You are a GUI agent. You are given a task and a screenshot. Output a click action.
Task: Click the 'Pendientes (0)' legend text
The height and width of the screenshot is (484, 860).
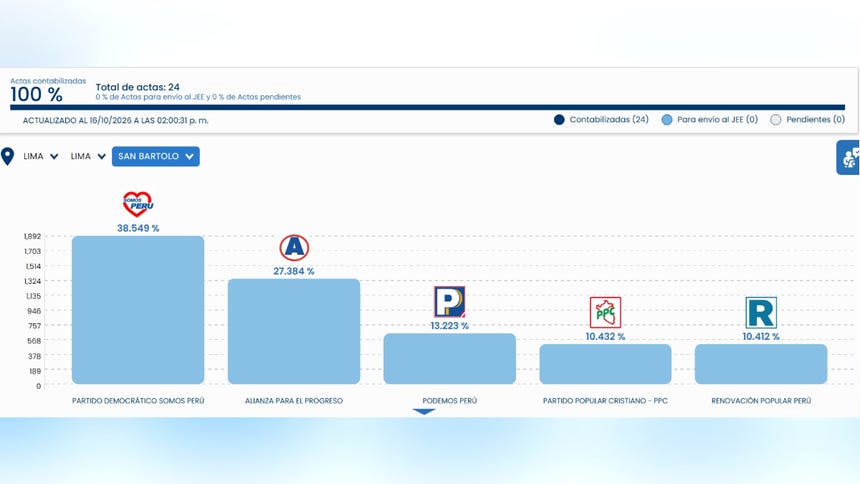click(815, 119)
